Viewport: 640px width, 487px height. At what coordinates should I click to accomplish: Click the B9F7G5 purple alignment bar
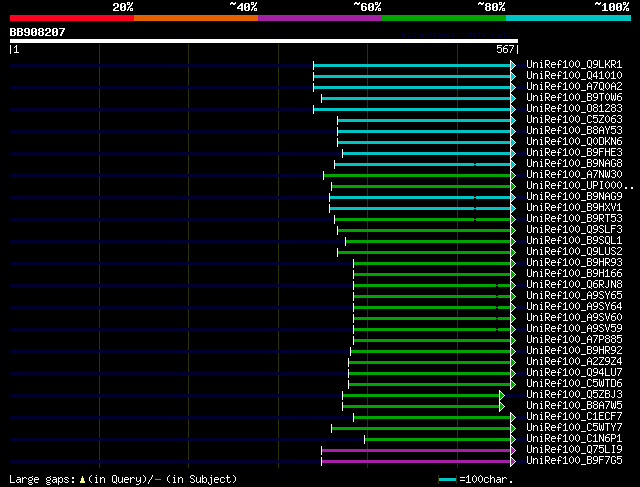coord(416,462)
